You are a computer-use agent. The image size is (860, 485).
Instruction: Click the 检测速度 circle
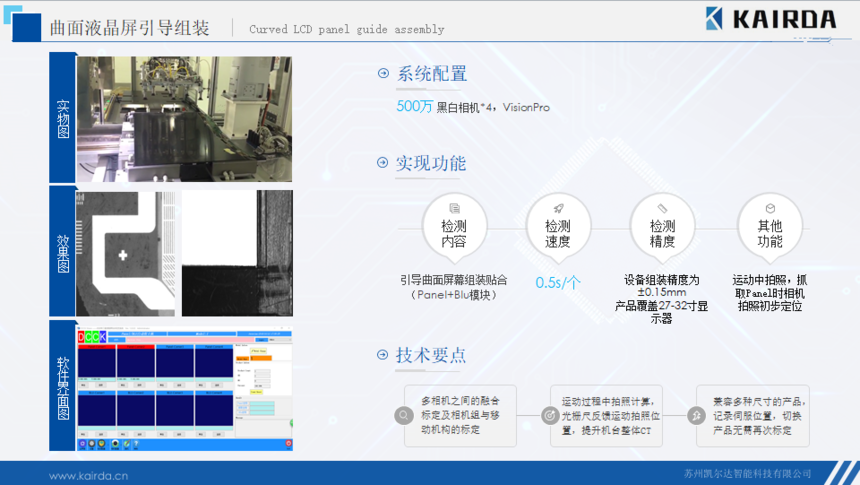point(558,227)
